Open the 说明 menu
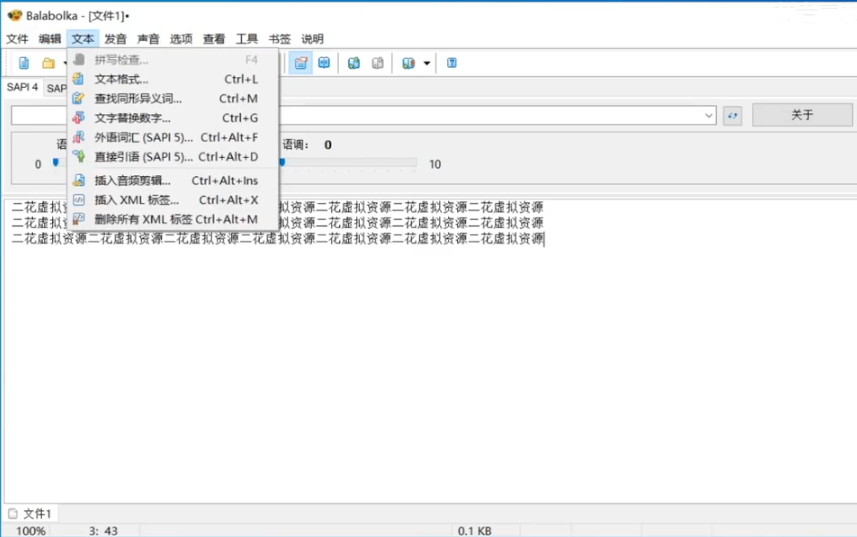 point(312,39)
